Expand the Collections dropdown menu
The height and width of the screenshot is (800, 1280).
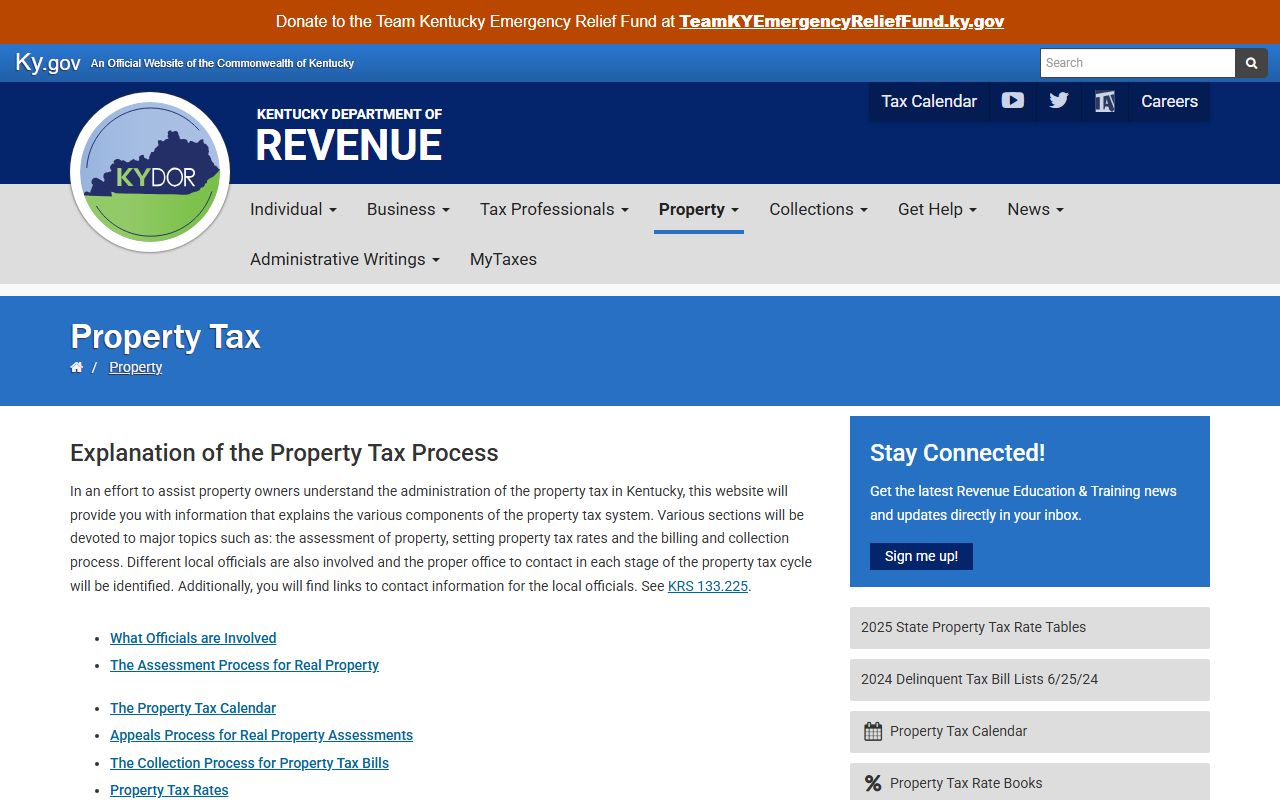point(818,209)
